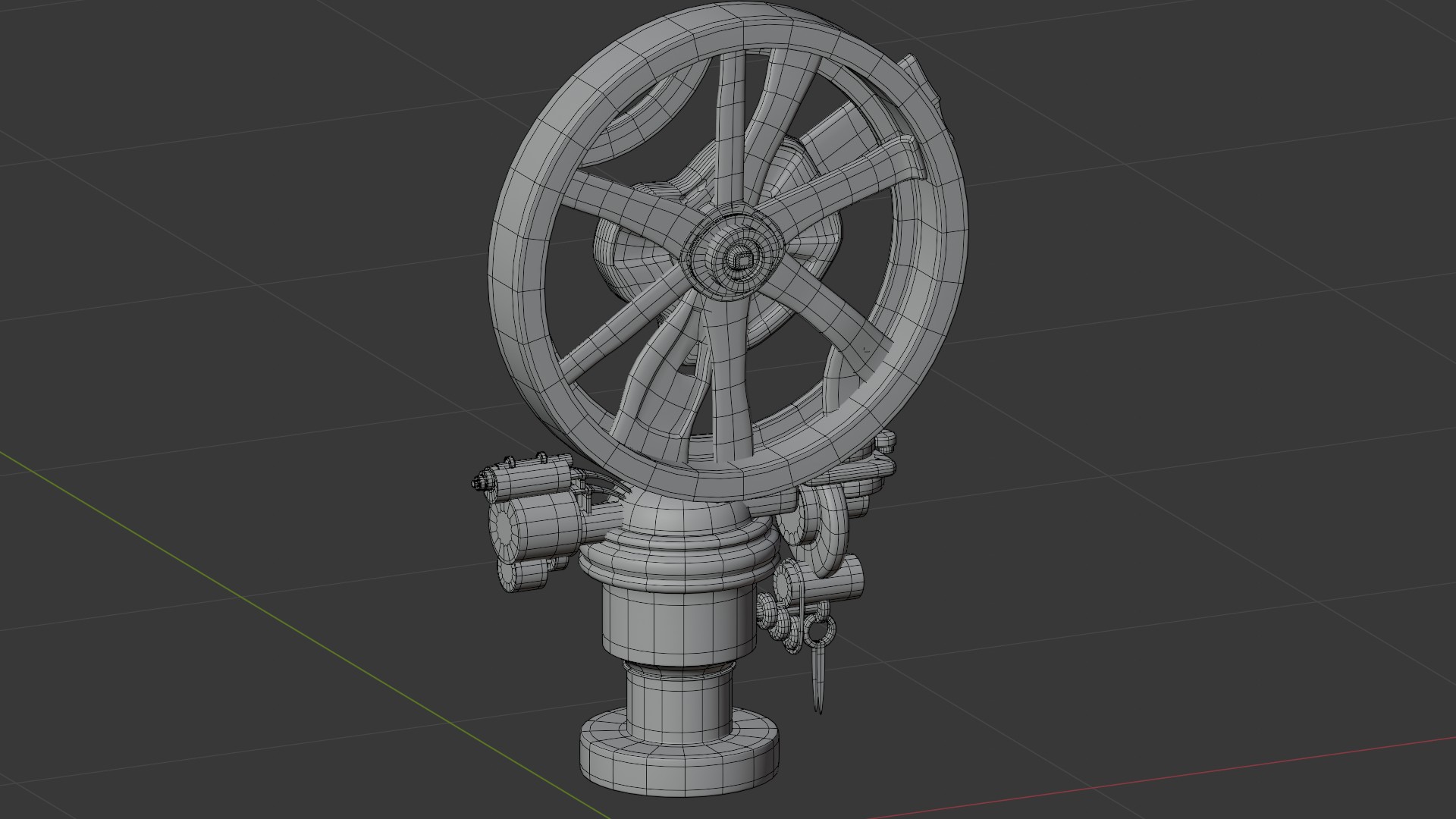The width and height of the screenshot is (1456, 819).
Task: Click the right horizontal cylinder near the ring
Action: coord(846,584)
